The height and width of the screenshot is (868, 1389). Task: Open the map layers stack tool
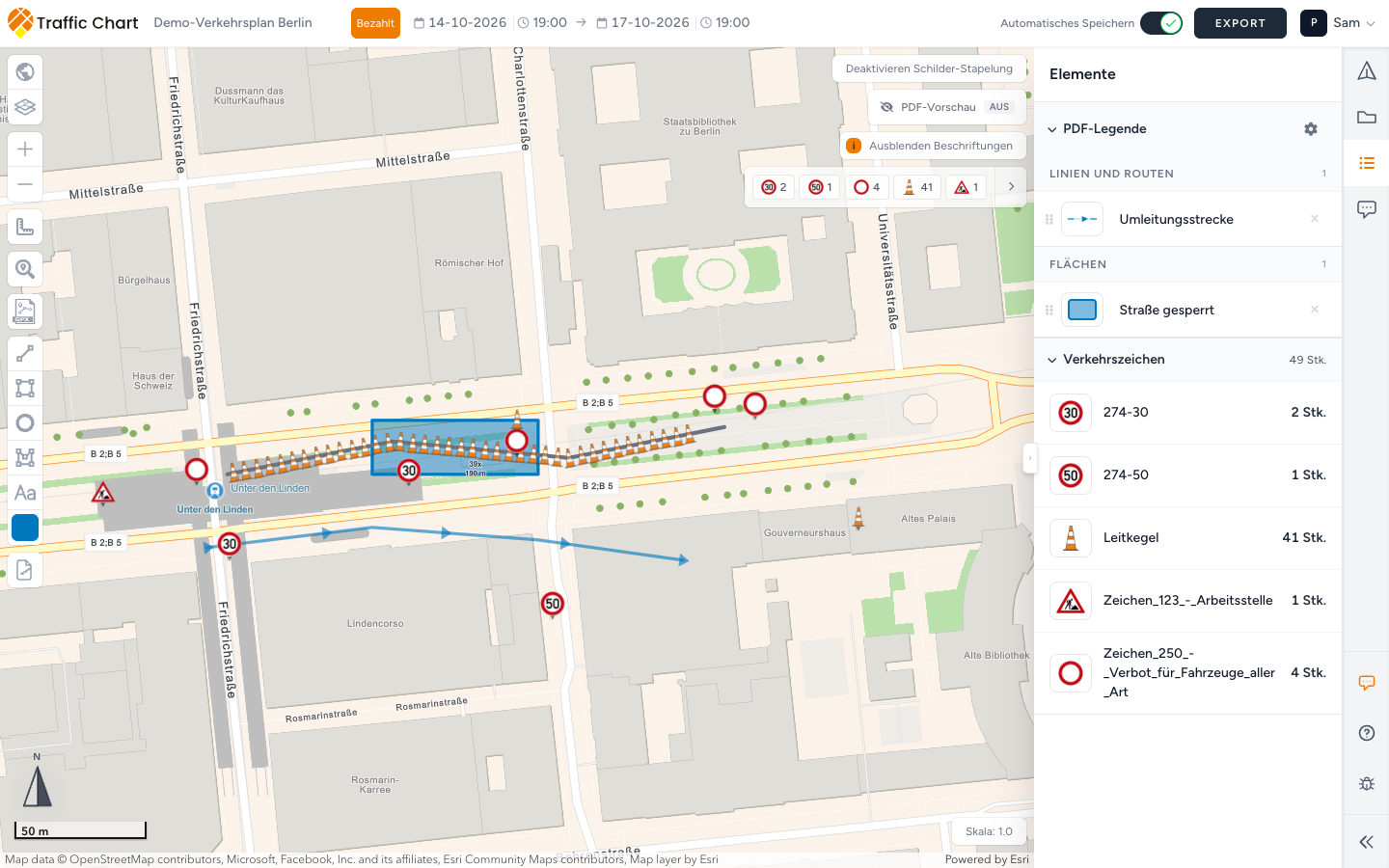coord(25,107)
